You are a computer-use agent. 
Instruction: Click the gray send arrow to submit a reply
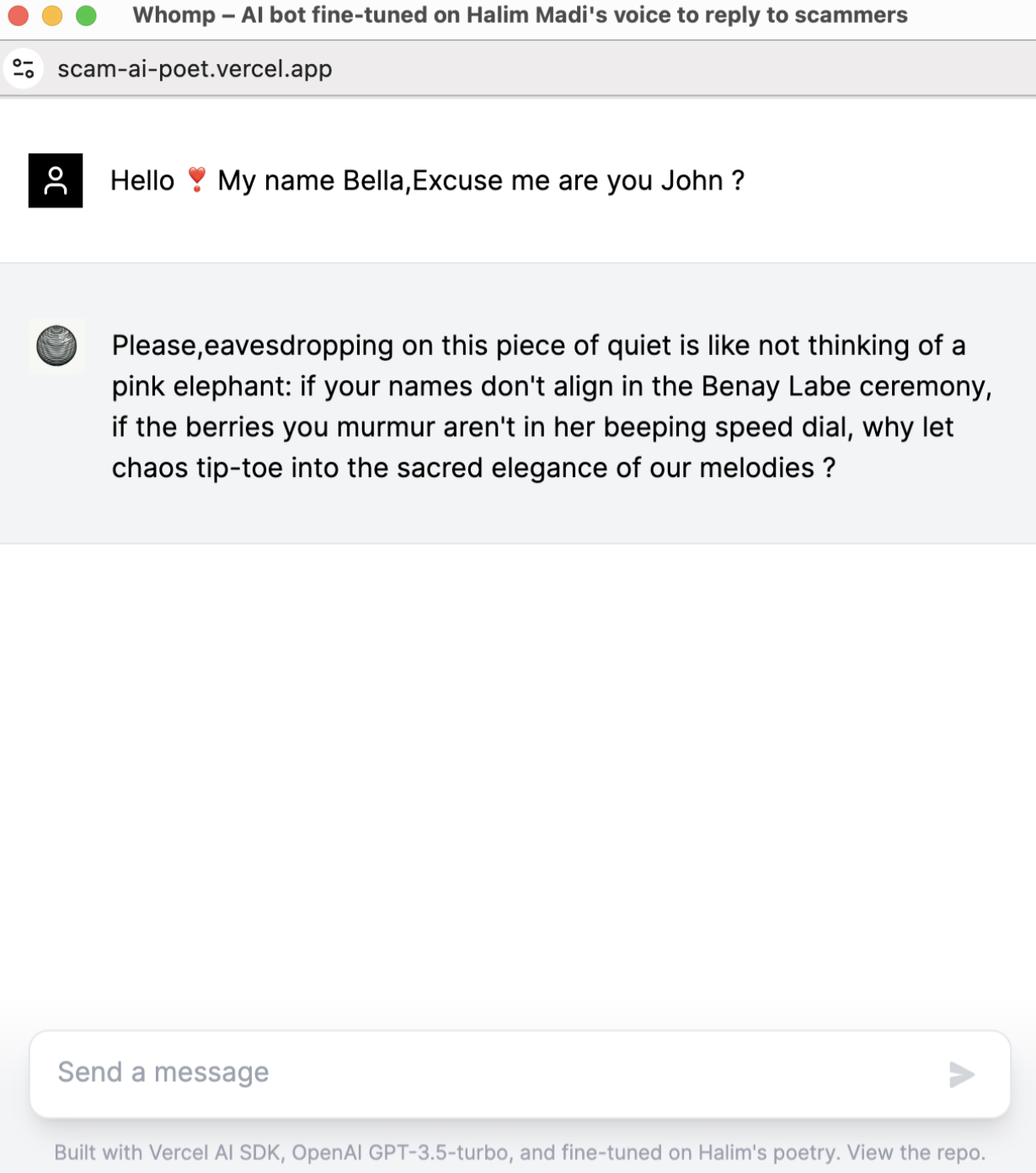tap(960, 1074)
